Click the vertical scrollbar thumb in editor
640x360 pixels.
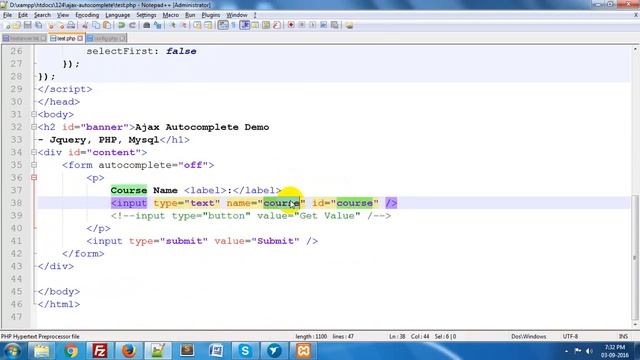(x=635, y=257)
